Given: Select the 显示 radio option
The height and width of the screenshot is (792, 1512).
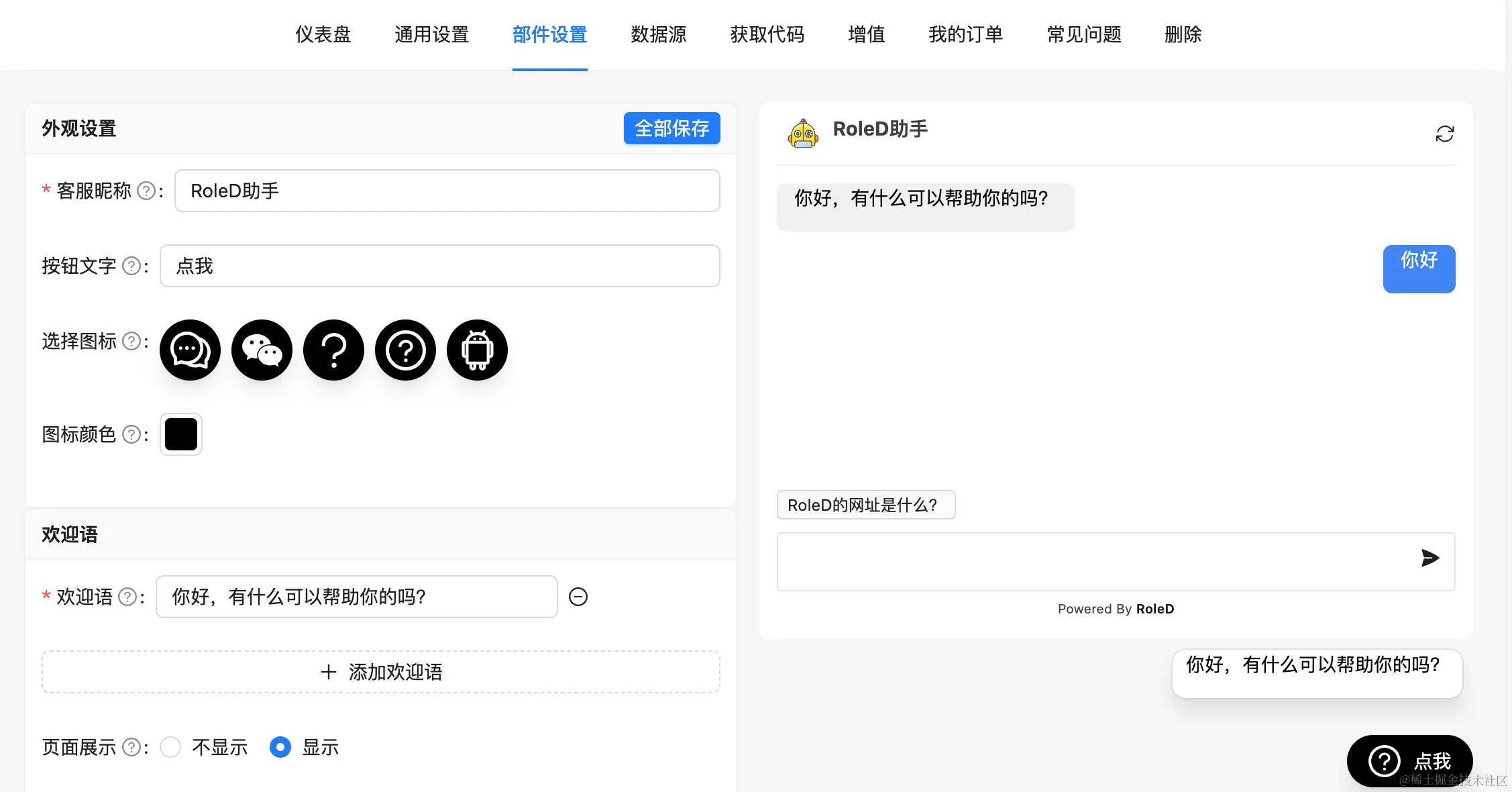Looking at the screenshot, I should tap(280, 747).
